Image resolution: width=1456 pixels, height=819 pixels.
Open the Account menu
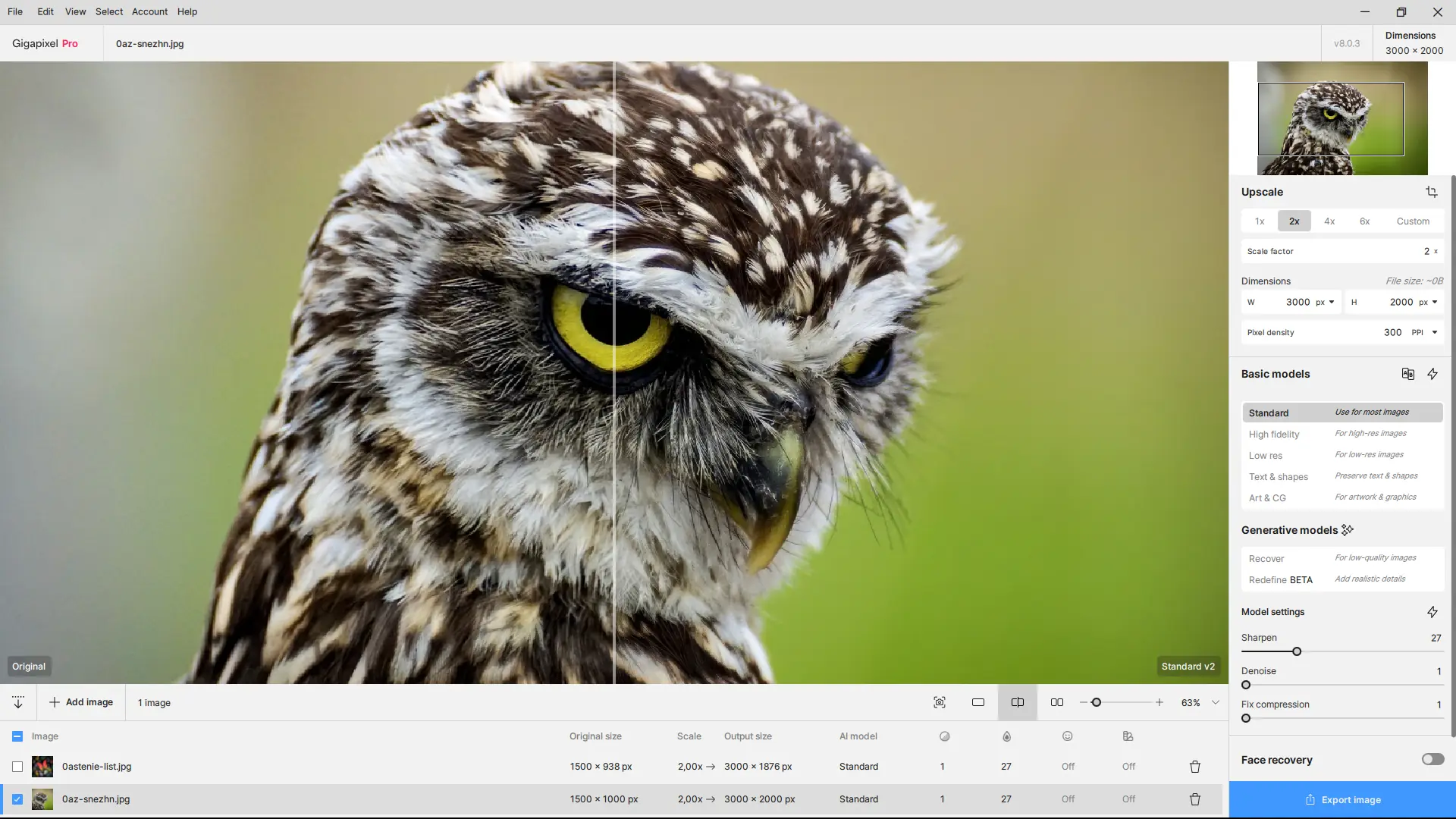pos(149,11)
